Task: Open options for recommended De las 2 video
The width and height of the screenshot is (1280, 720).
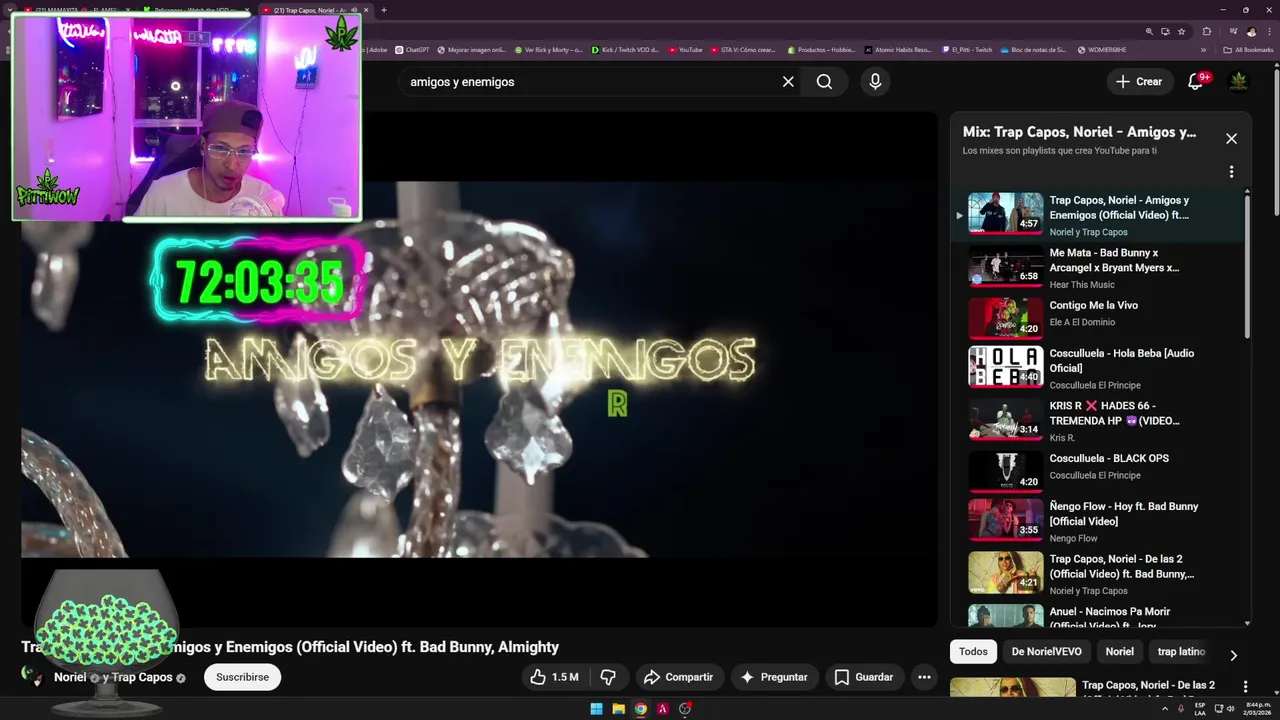Action: tap(1245, 687)
